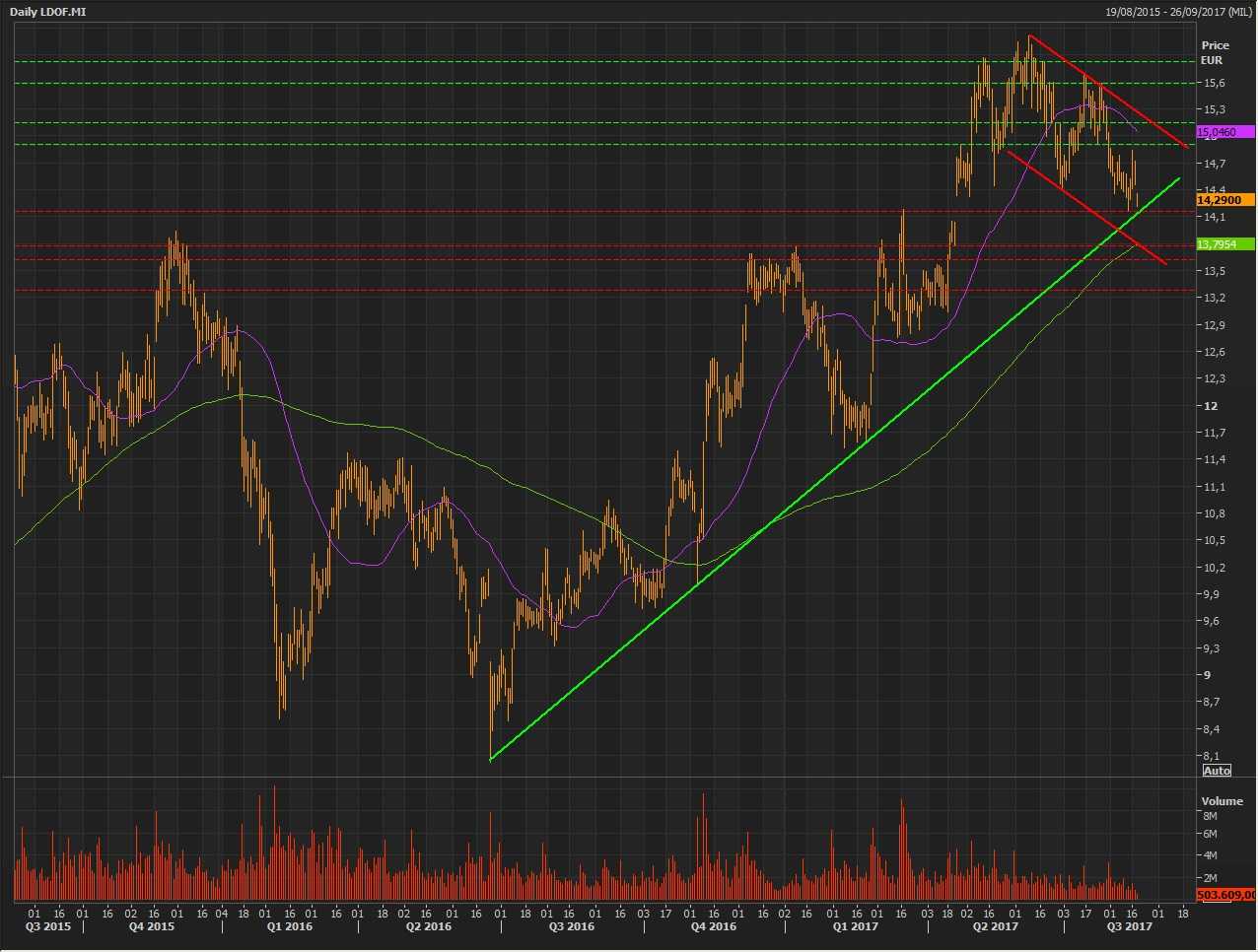Click the 8,7 price axis value
This screenshot has height=952, width=1258.
(1211, 702)
